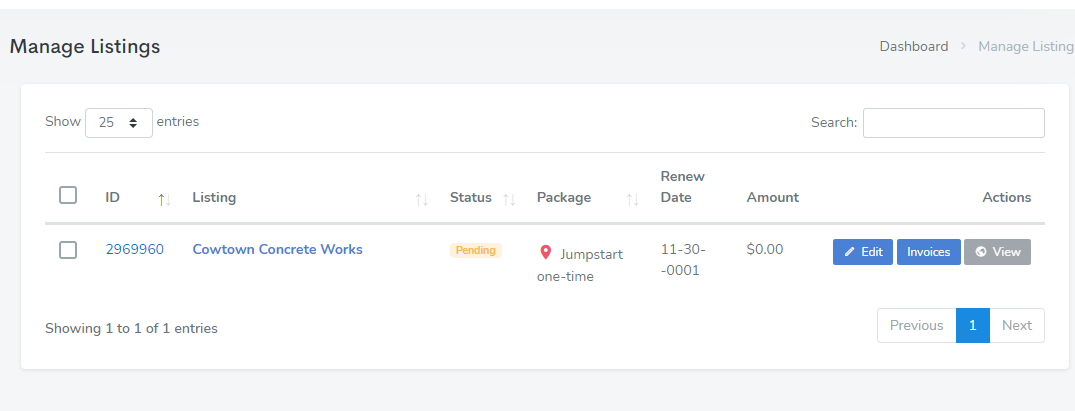Screen dimensions: 1075x411
Task: Click sort arrows icon beside Status
Action: [509, 199]
